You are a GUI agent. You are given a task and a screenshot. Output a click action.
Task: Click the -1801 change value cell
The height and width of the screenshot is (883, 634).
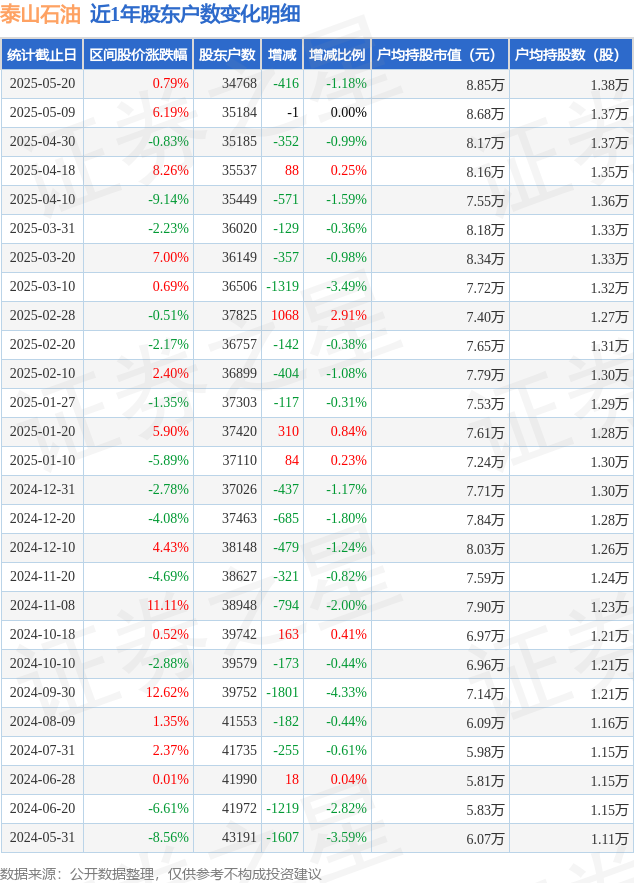(284, 693)
